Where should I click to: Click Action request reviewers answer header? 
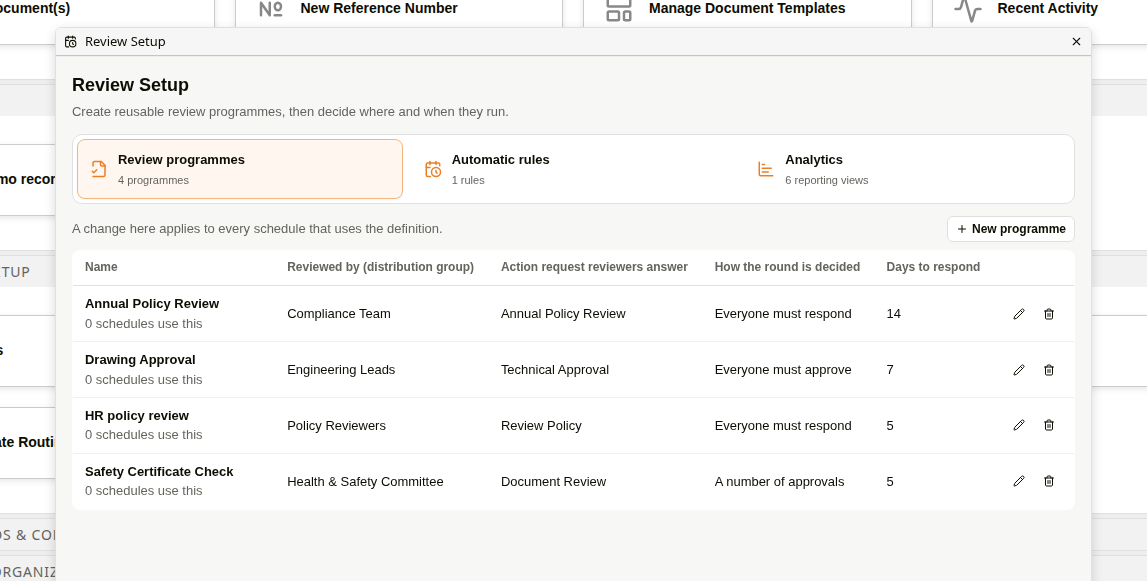tap(594, 267)
